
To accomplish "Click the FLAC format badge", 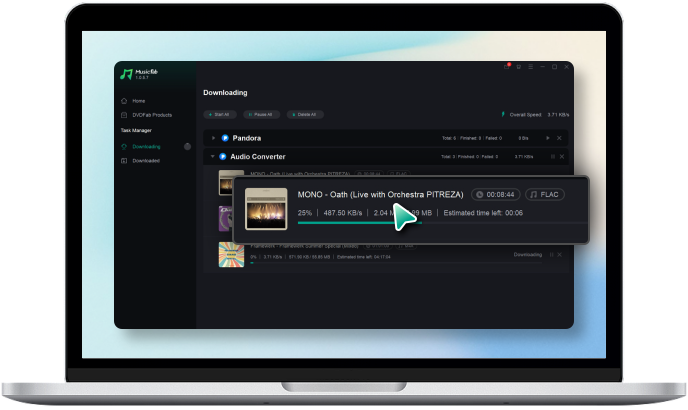I will [545, 194].
